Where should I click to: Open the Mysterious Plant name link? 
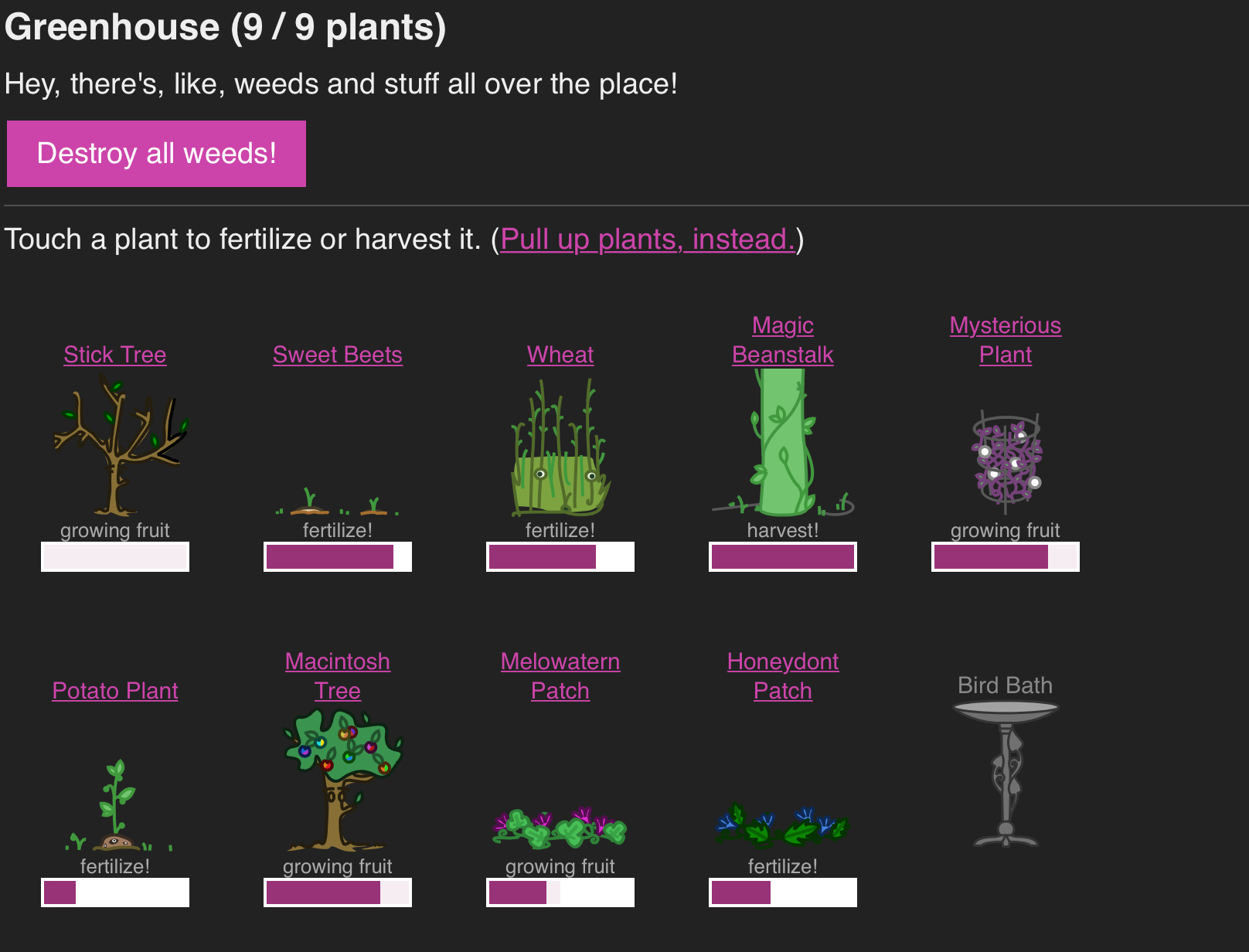(1005, 340)
